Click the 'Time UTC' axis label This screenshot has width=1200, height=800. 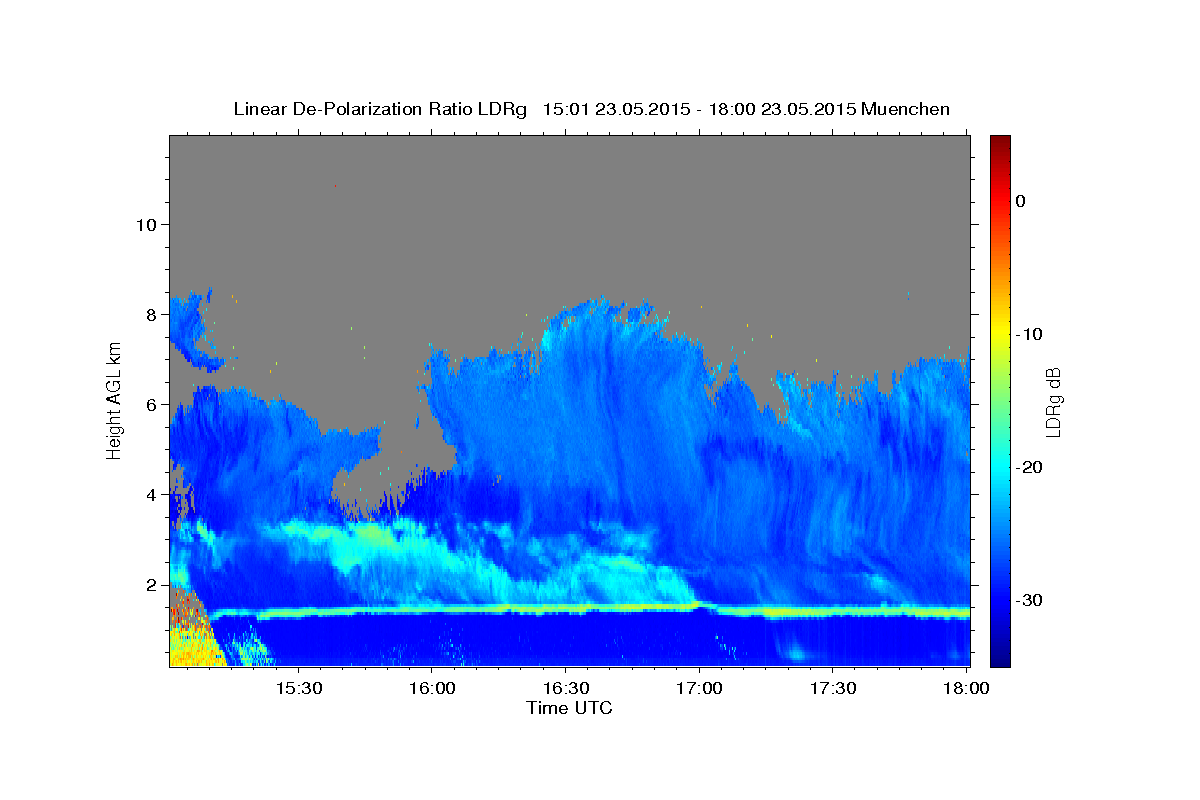click(569, 708)
